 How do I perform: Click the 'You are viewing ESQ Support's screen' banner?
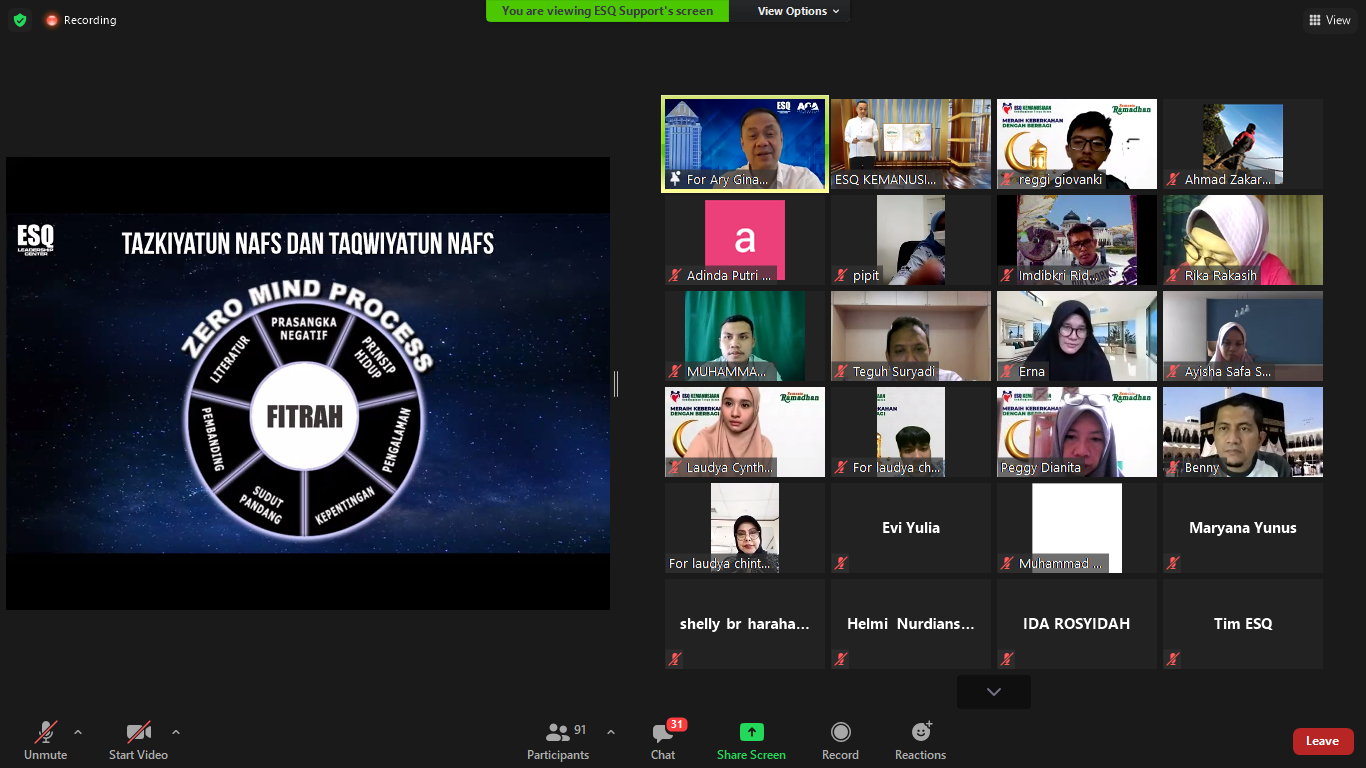point(607,11)
